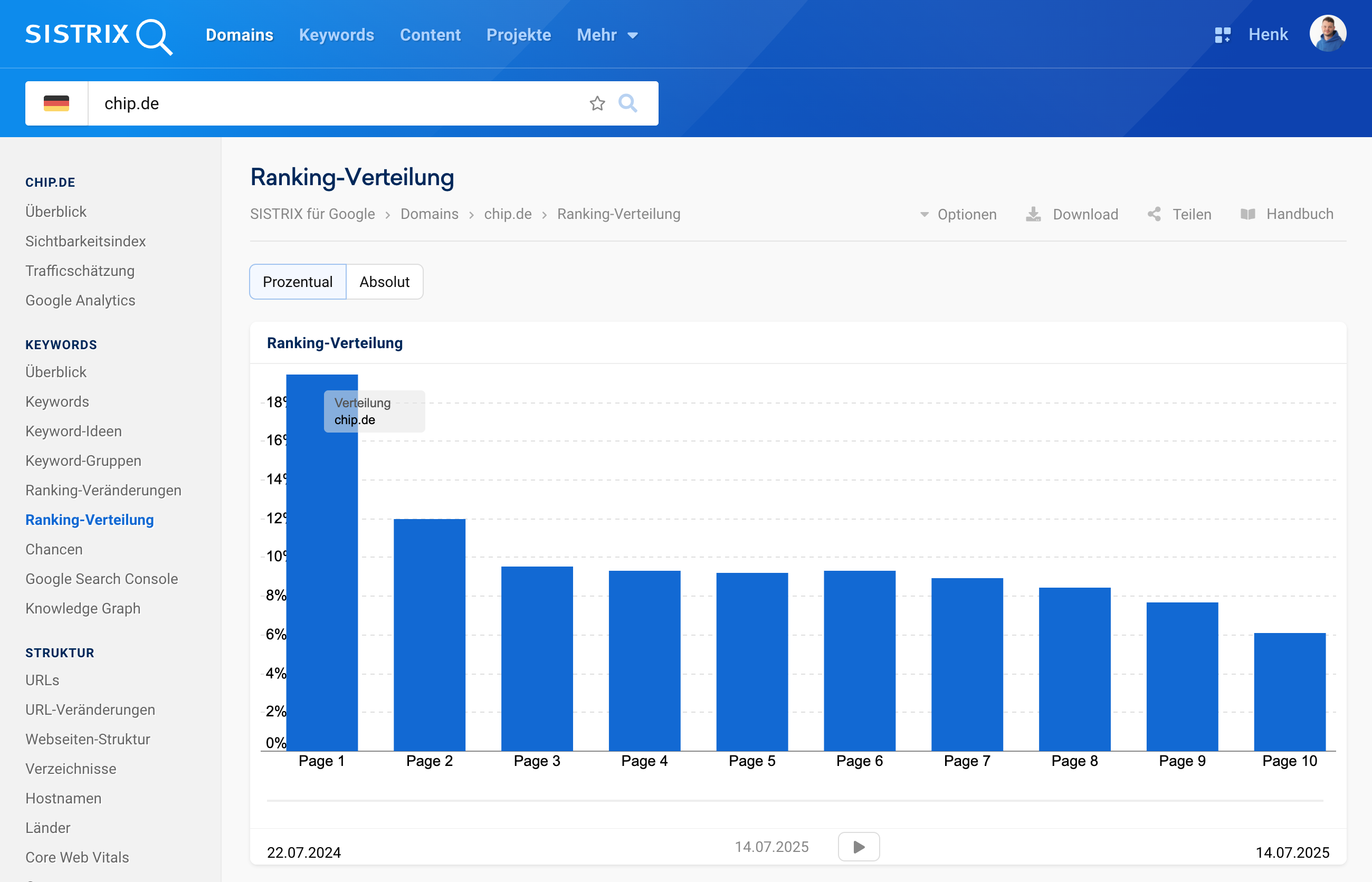Open the German flag country selector
The image size is (1372, 882).
click(x=56, y=104)
